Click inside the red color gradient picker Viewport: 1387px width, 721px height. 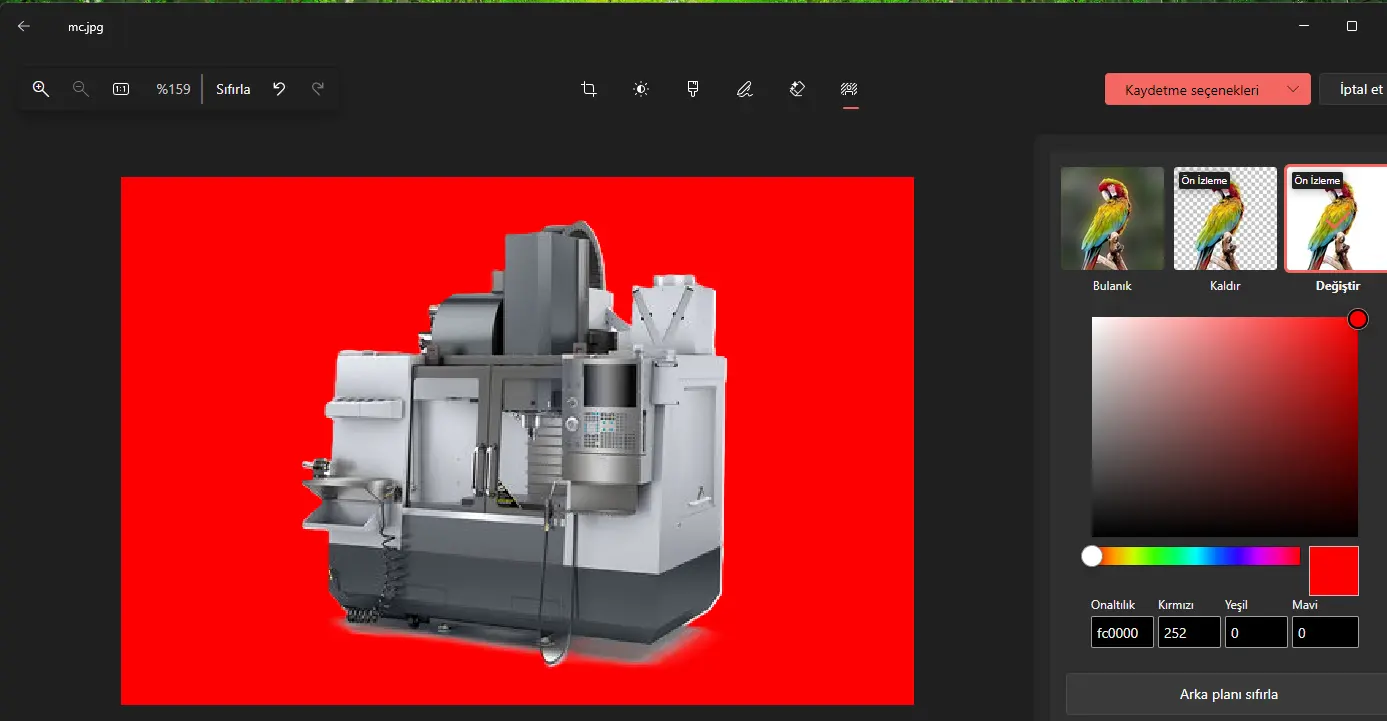tap(1225, 427)
